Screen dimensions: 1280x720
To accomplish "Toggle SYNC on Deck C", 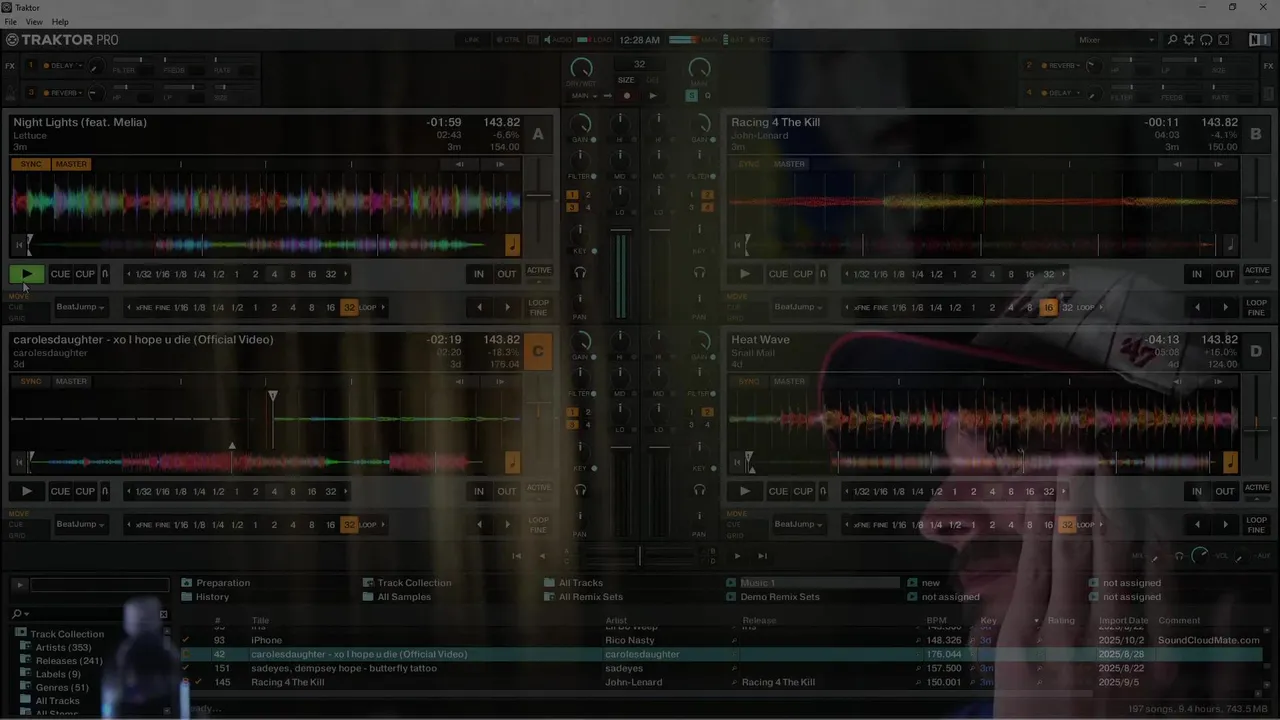I will (x=32, y=381).
